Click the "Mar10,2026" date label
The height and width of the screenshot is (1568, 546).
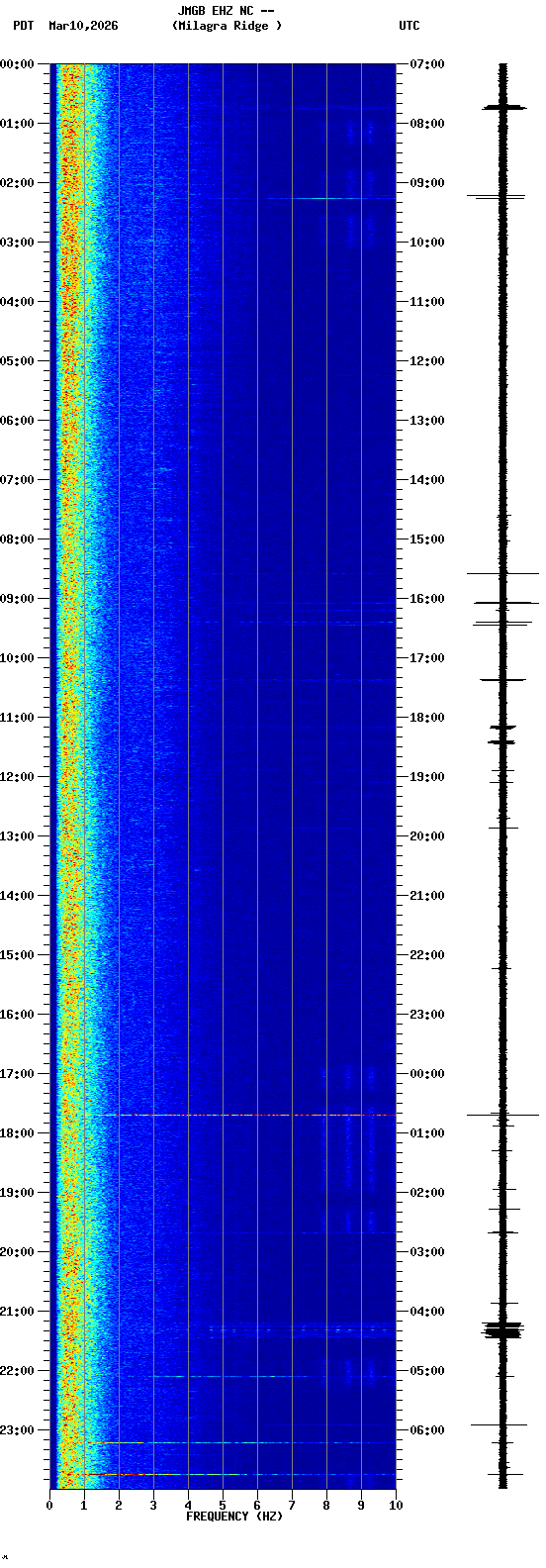[83, 26]
